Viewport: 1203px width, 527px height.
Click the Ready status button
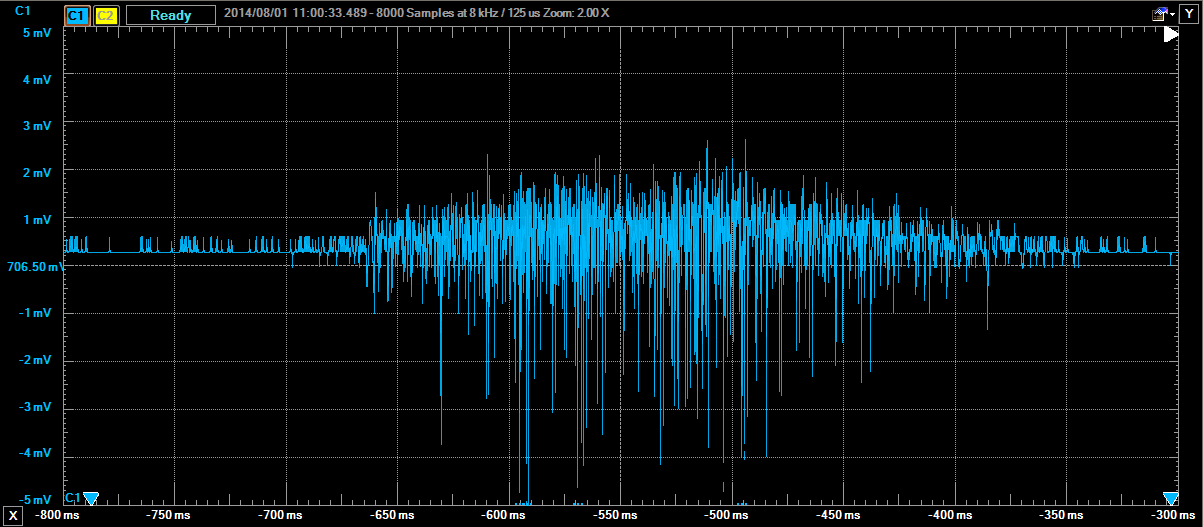tap(170, 15)
